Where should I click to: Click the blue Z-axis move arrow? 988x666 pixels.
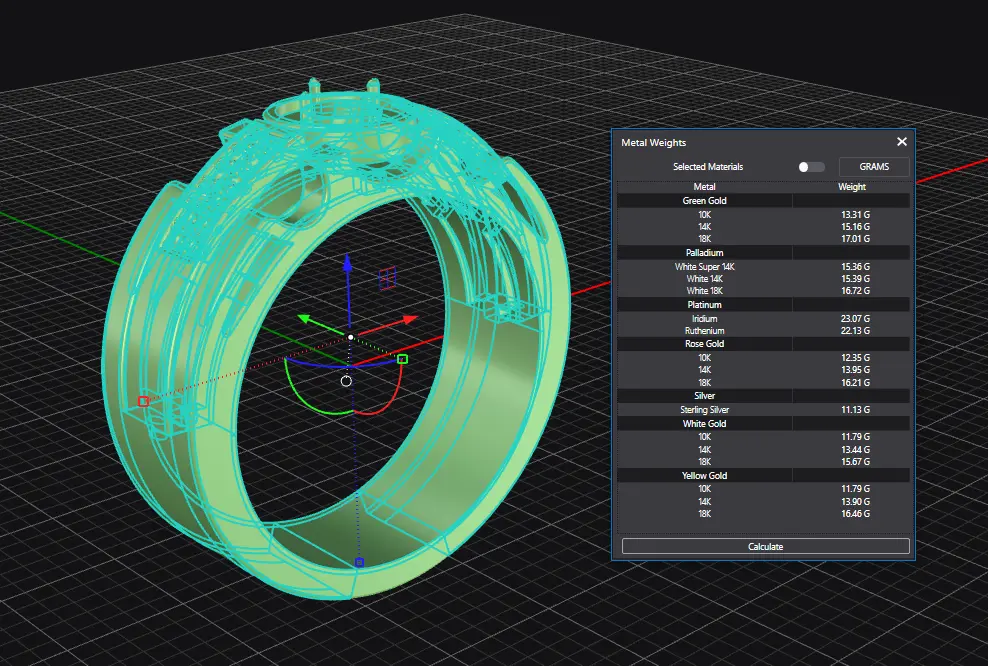point(347,264)
